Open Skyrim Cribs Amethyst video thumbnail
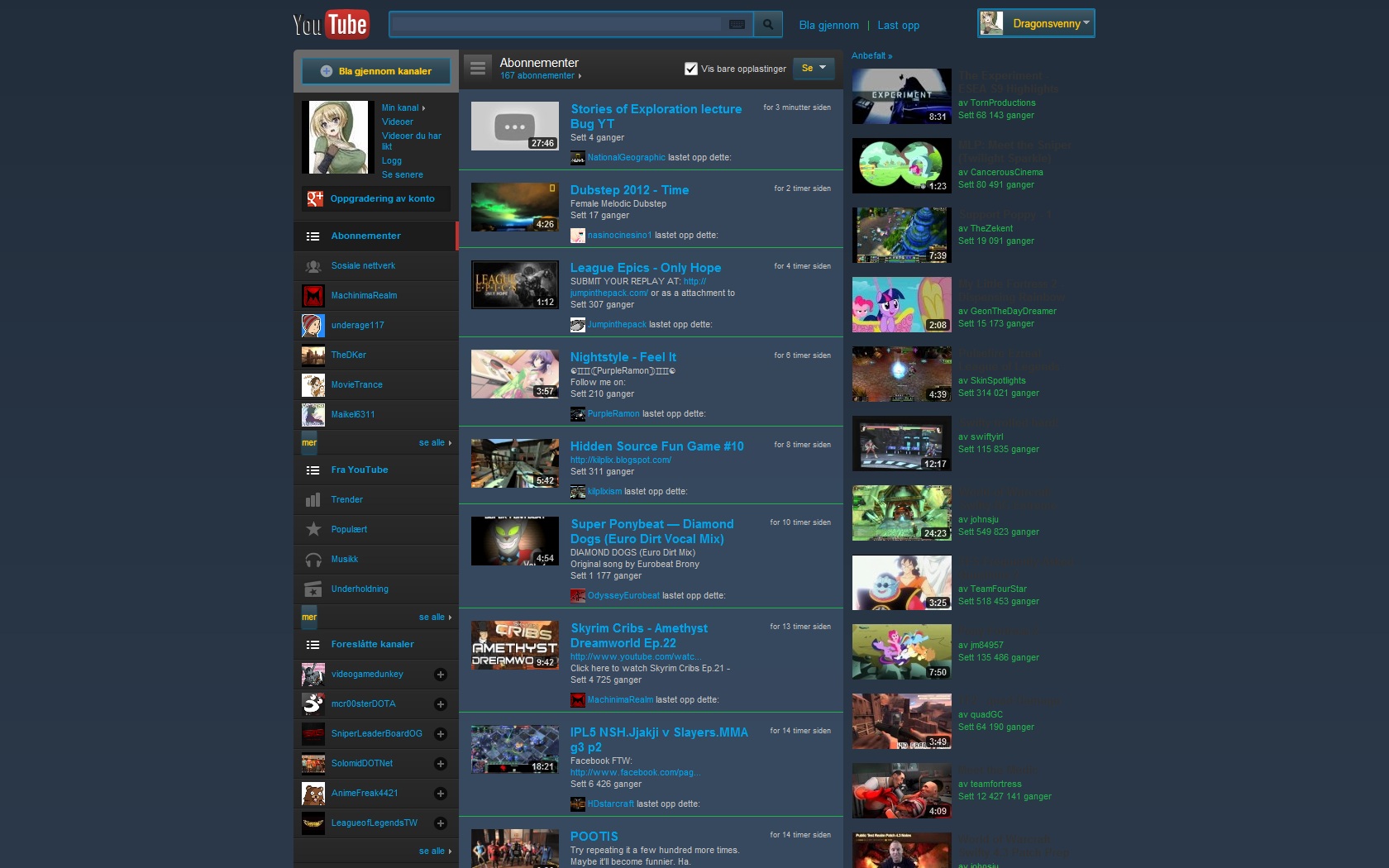1389x868 pixels. click(x=515, y=645)
